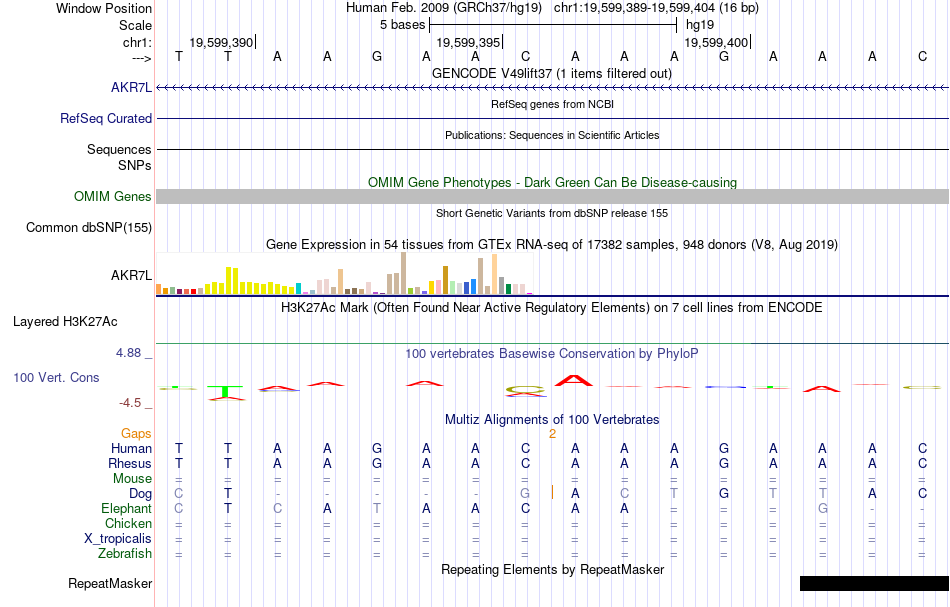Click the AKR7L transcript arrow line

[553, 88]
